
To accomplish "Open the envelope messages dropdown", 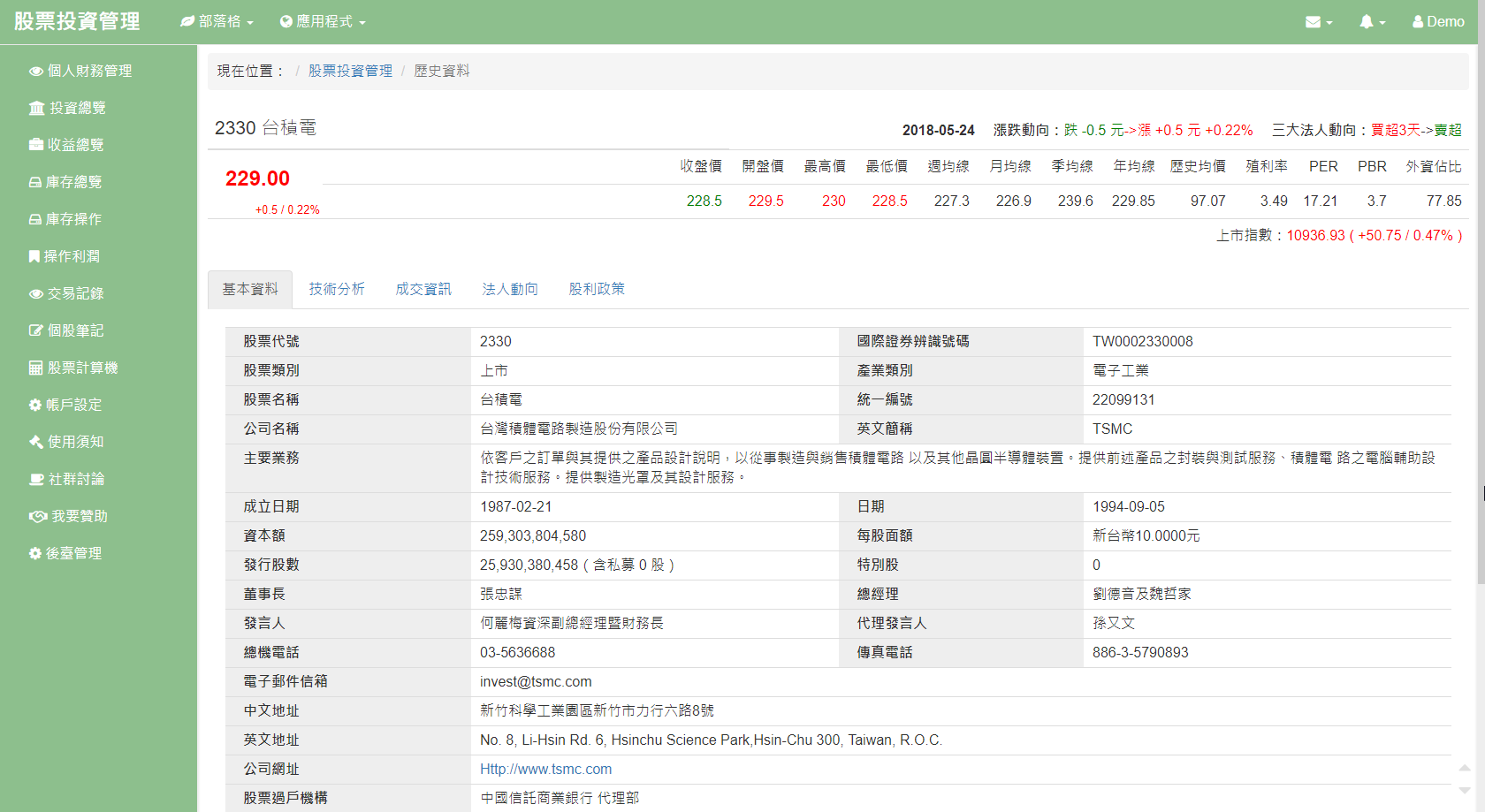I will [x=1318, y=22].
